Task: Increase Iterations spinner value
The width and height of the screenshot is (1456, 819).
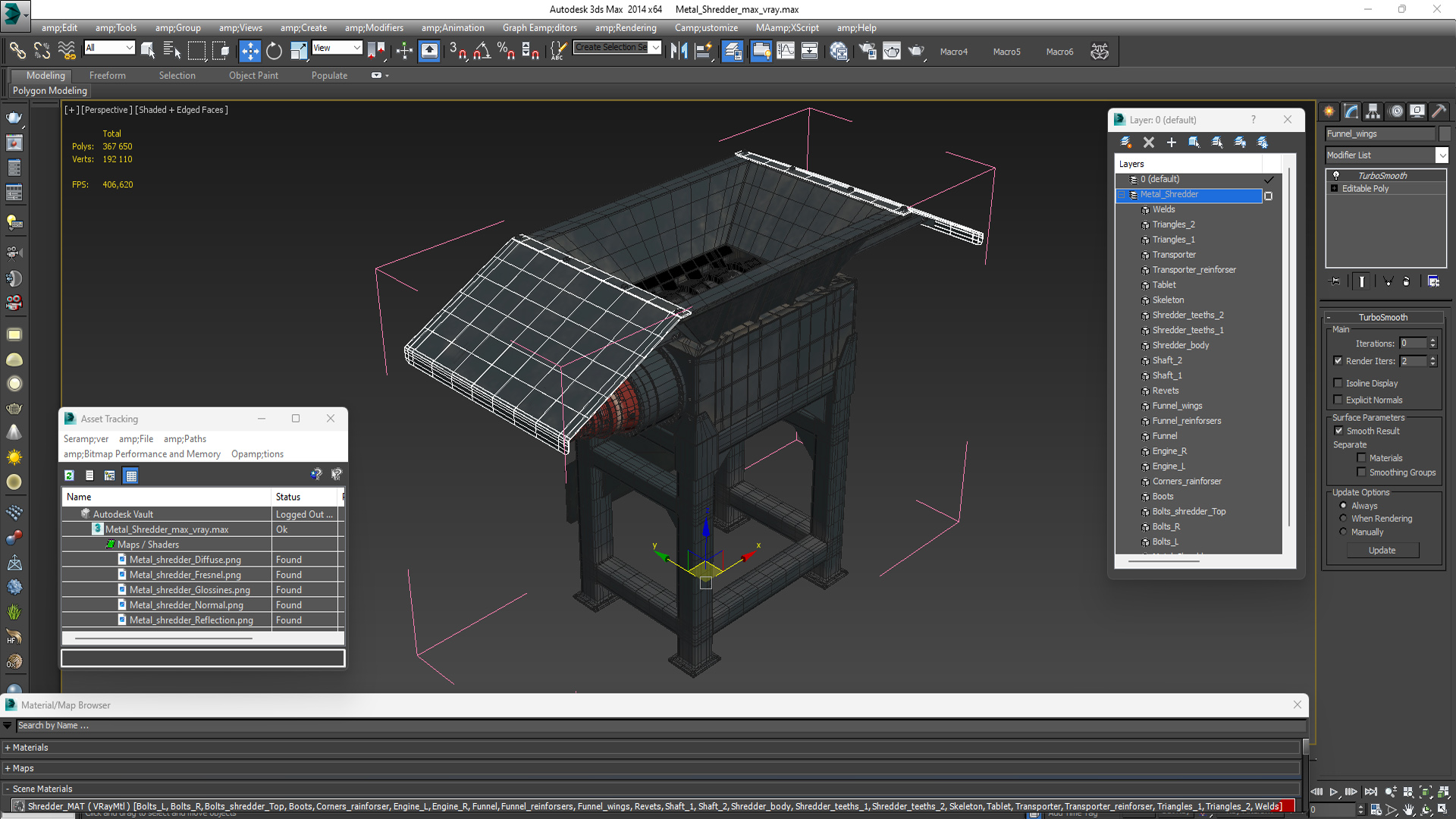Action: click(1433, 340)
